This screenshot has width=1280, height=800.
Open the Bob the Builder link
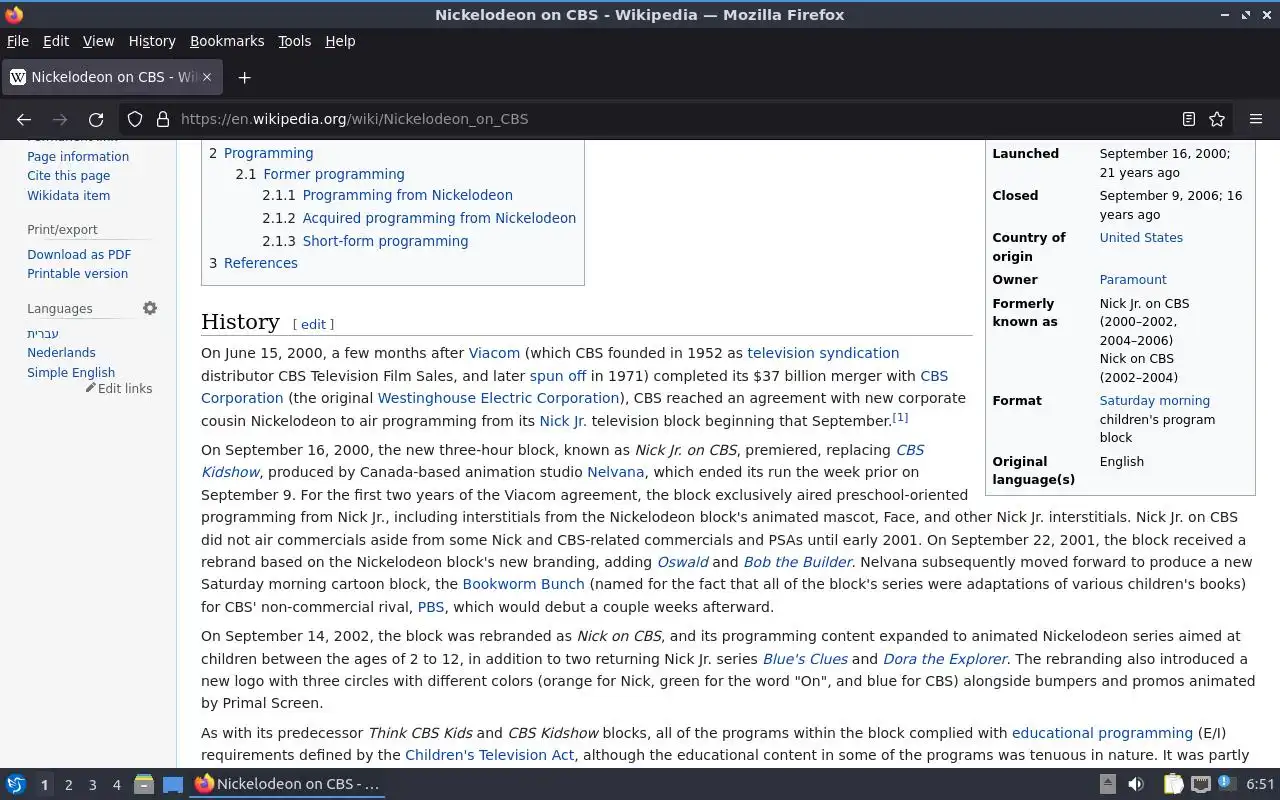click(798, 562)
